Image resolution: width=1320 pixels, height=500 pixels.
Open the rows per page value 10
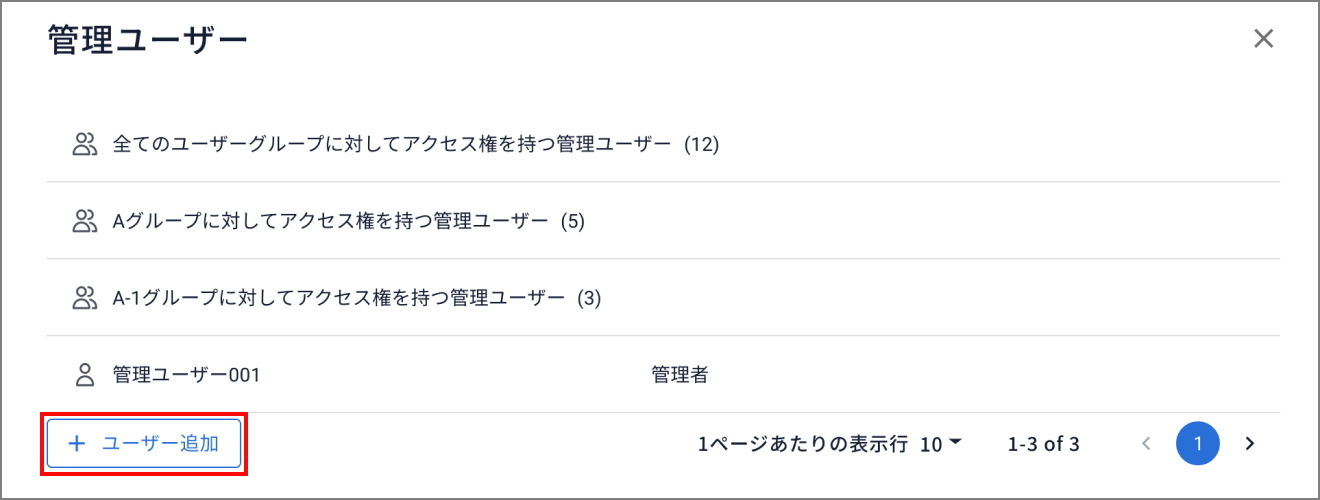tap(931, 444)
